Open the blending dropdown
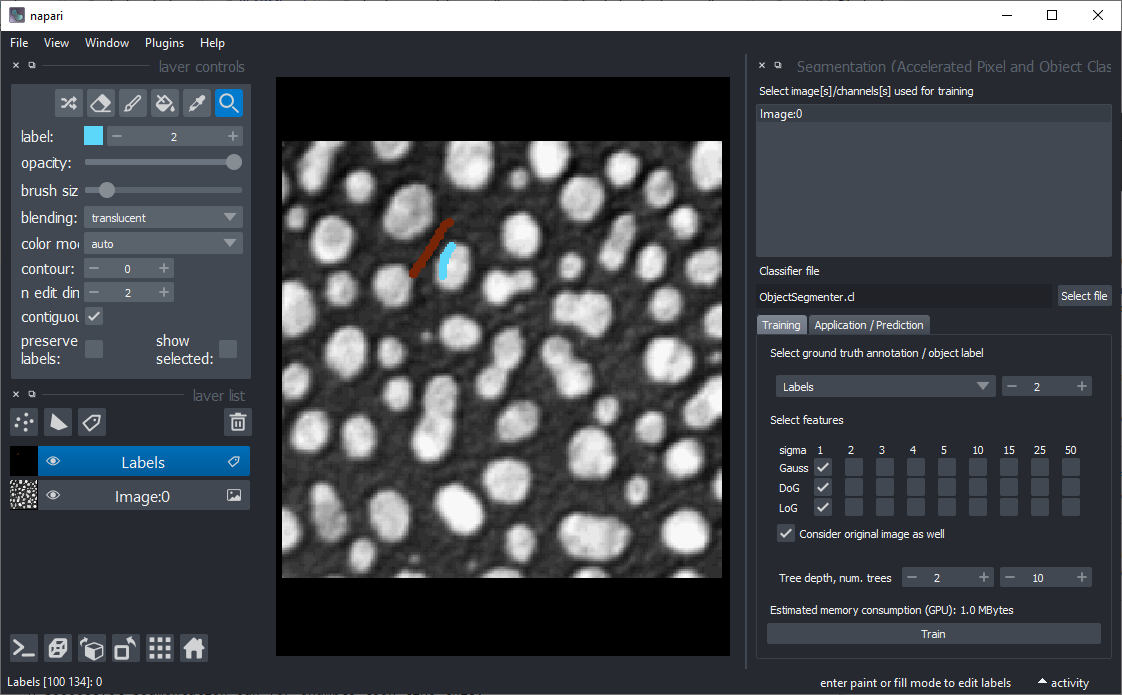 [x=163, y=217]
